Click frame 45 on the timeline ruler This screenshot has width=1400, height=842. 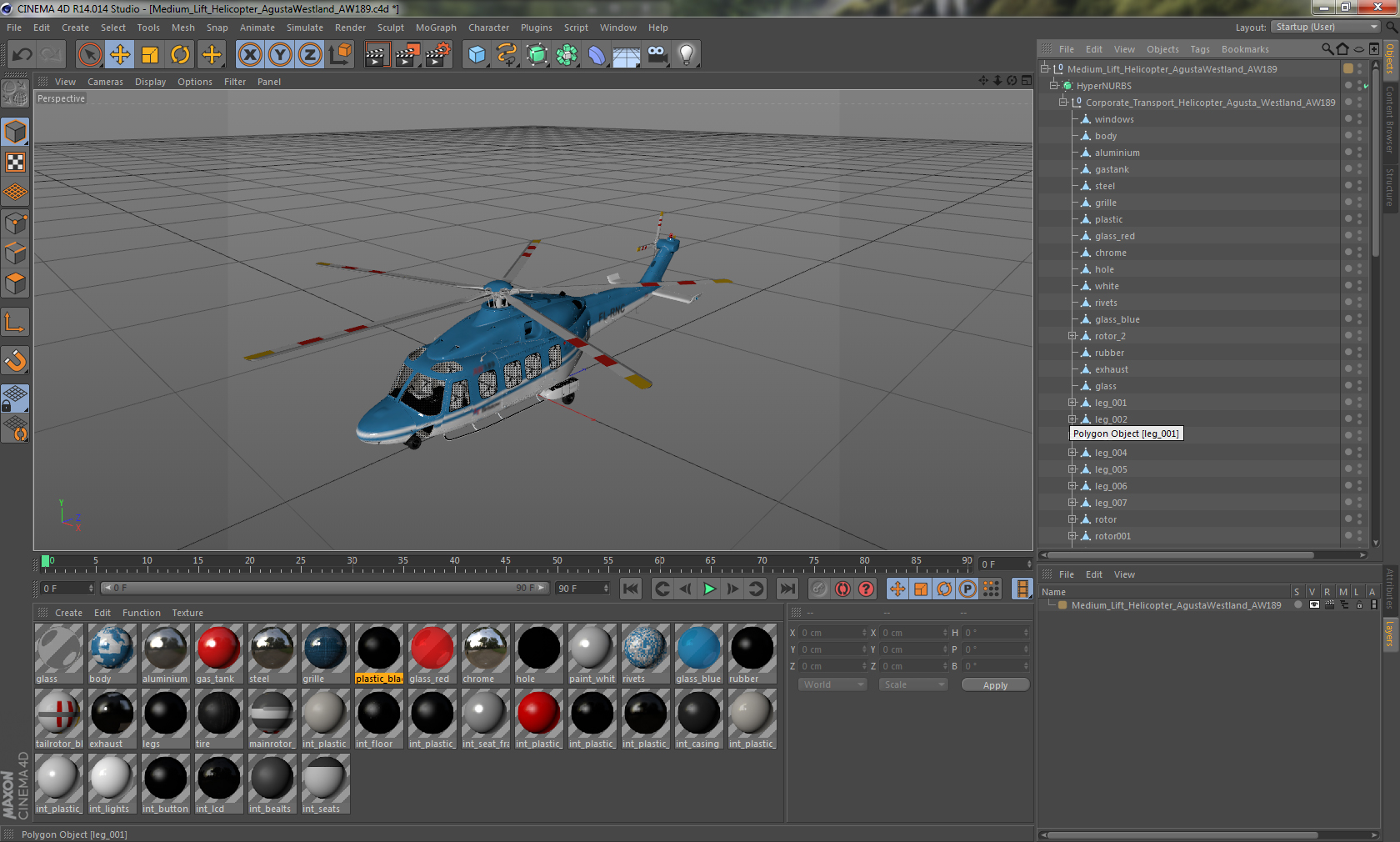pyautogui.click(x=505, y=562)
